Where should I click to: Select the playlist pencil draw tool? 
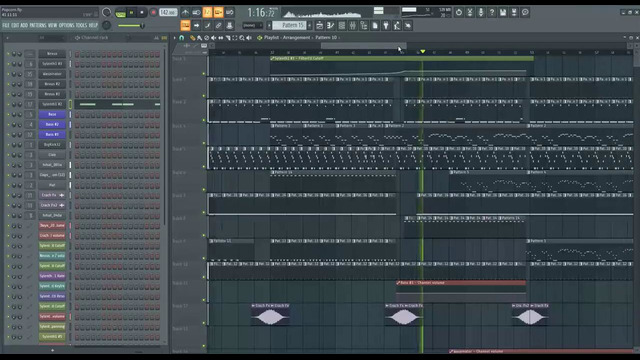click(x=192, y=38)
